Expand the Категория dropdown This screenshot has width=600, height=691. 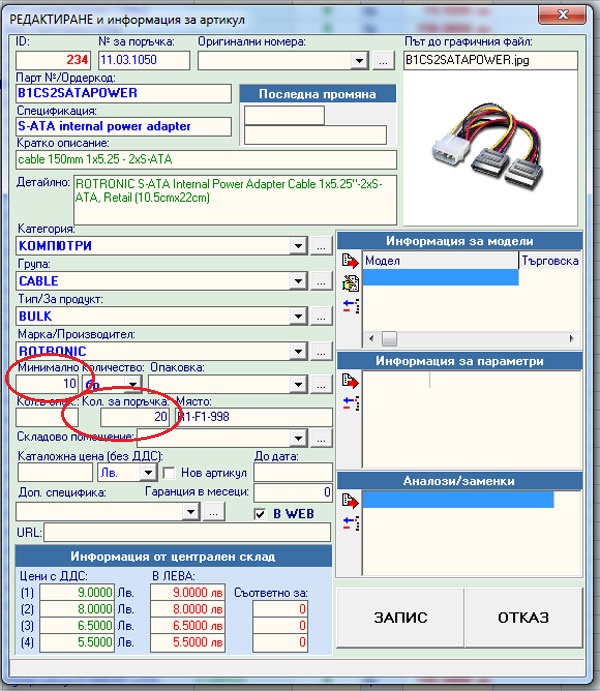[x=299, y=246]
